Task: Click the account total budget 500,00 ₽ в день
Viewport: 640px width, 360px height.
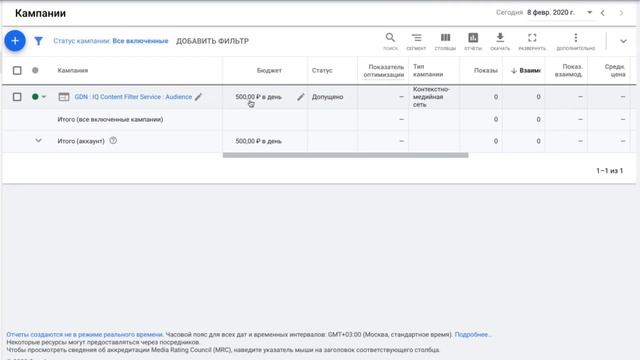Action: [x=258, y=141]
